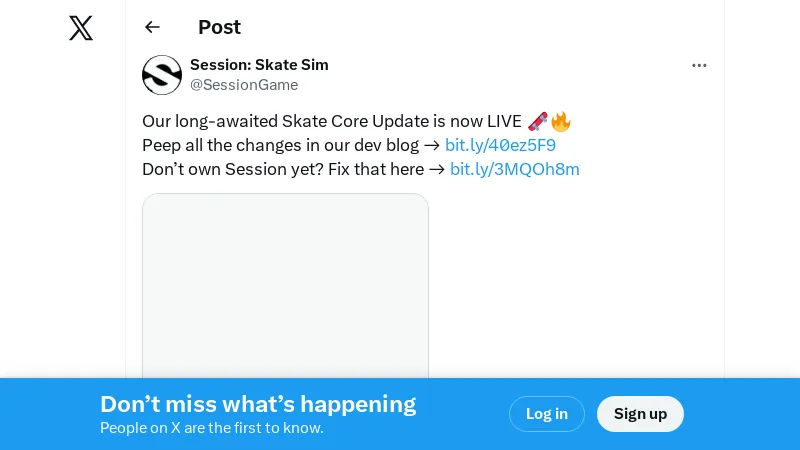
Task: Click the Session: Skate Sim display name
Action: [259, 65]
